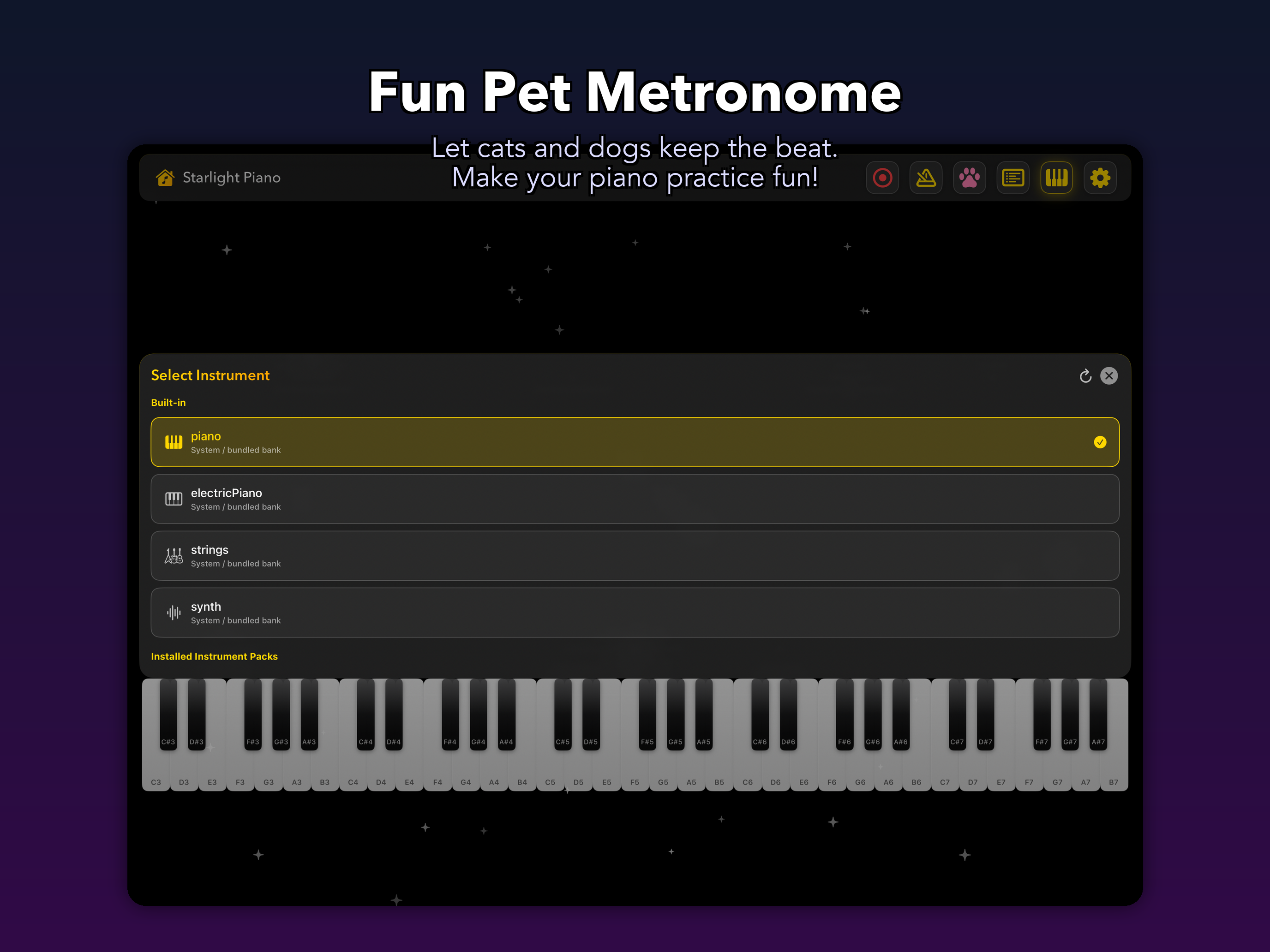Open the metronome tool
The image size is (1270, 952).
926,178
